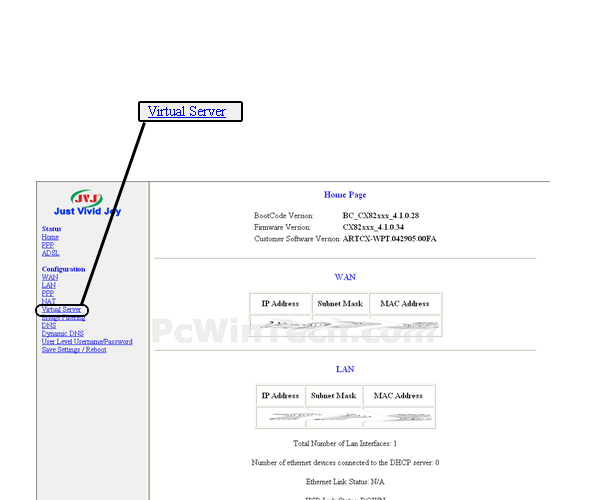
Task: Click Ethernet Link Status: N/A text
Action: (345, 482)
